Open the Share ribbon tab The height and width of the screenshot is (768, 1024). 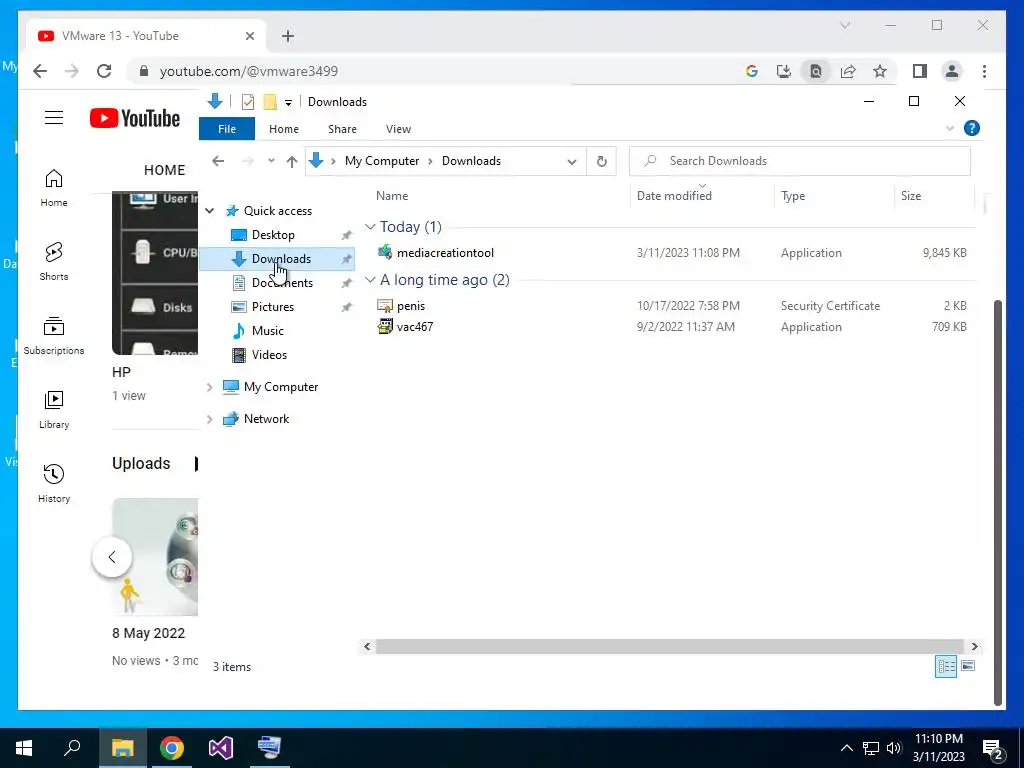point(342,129)
